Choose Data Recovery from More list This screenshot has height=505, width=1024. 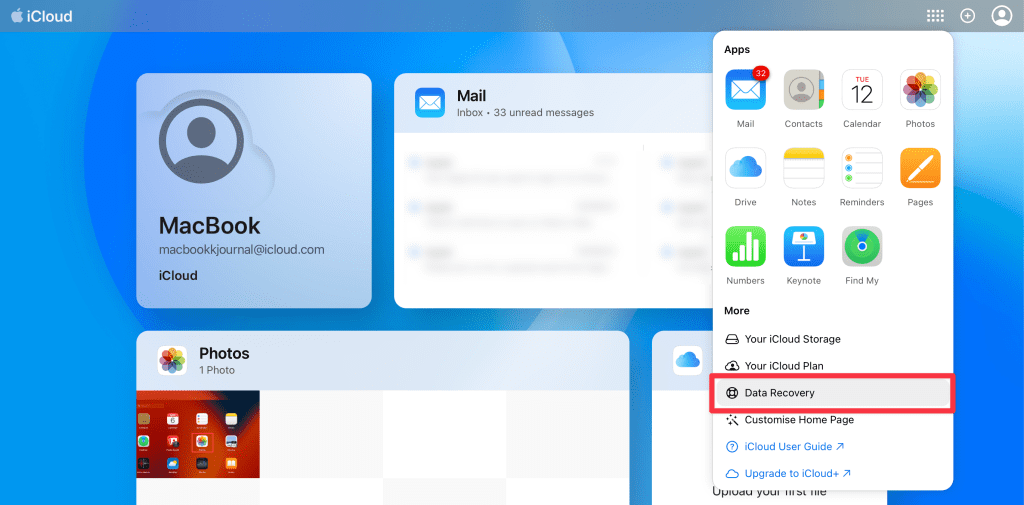831,393
